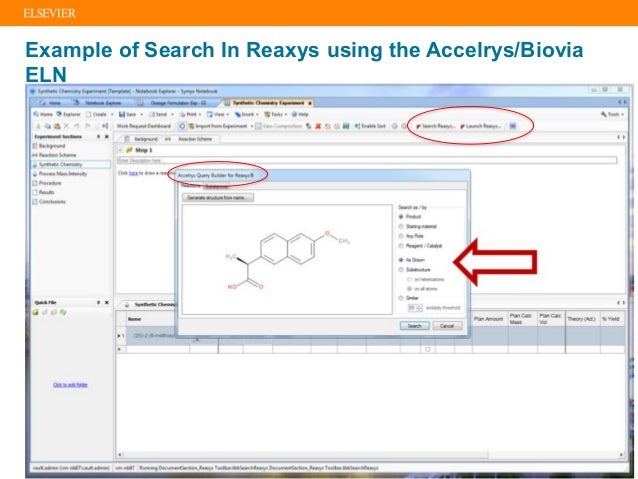The height and width of the screenshot is (479, 638).
Task: Click the Step 1 description input field
Action: (x=367, y=160)
